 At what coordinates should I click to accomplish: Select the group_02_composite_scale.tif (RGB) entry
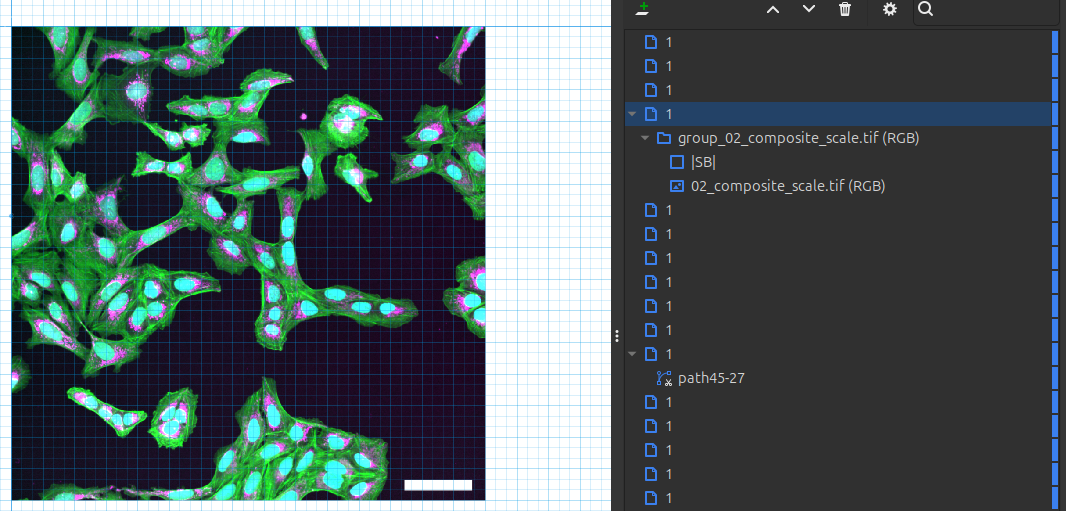click(798, 138)
